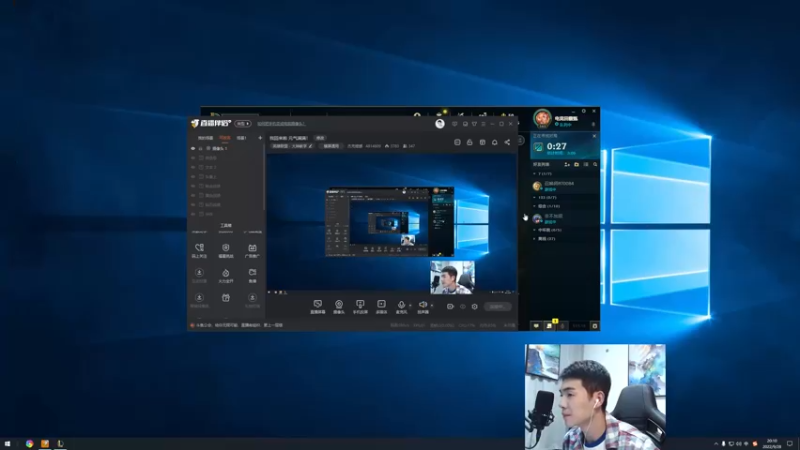Open chat icon at game client bottom
800x450 pixels.
536,326
